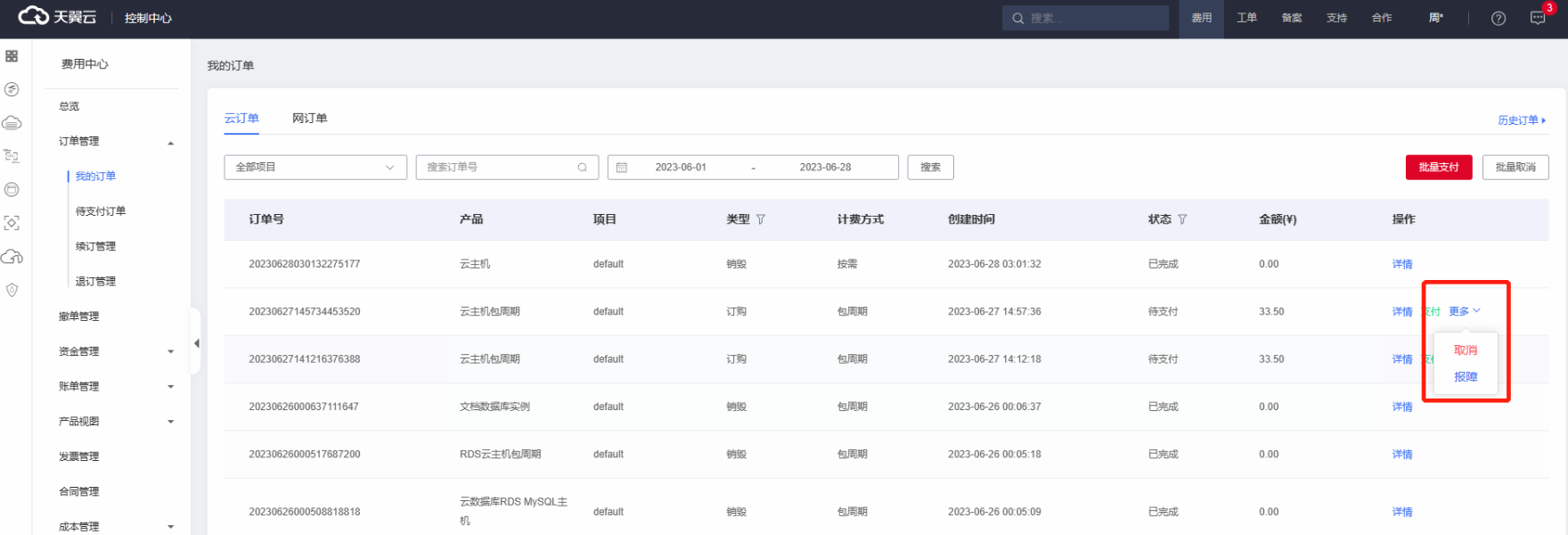The image size is (1568, 535).
Task: Collapse the sidebar using the left arrow handle
Action: 196,343
